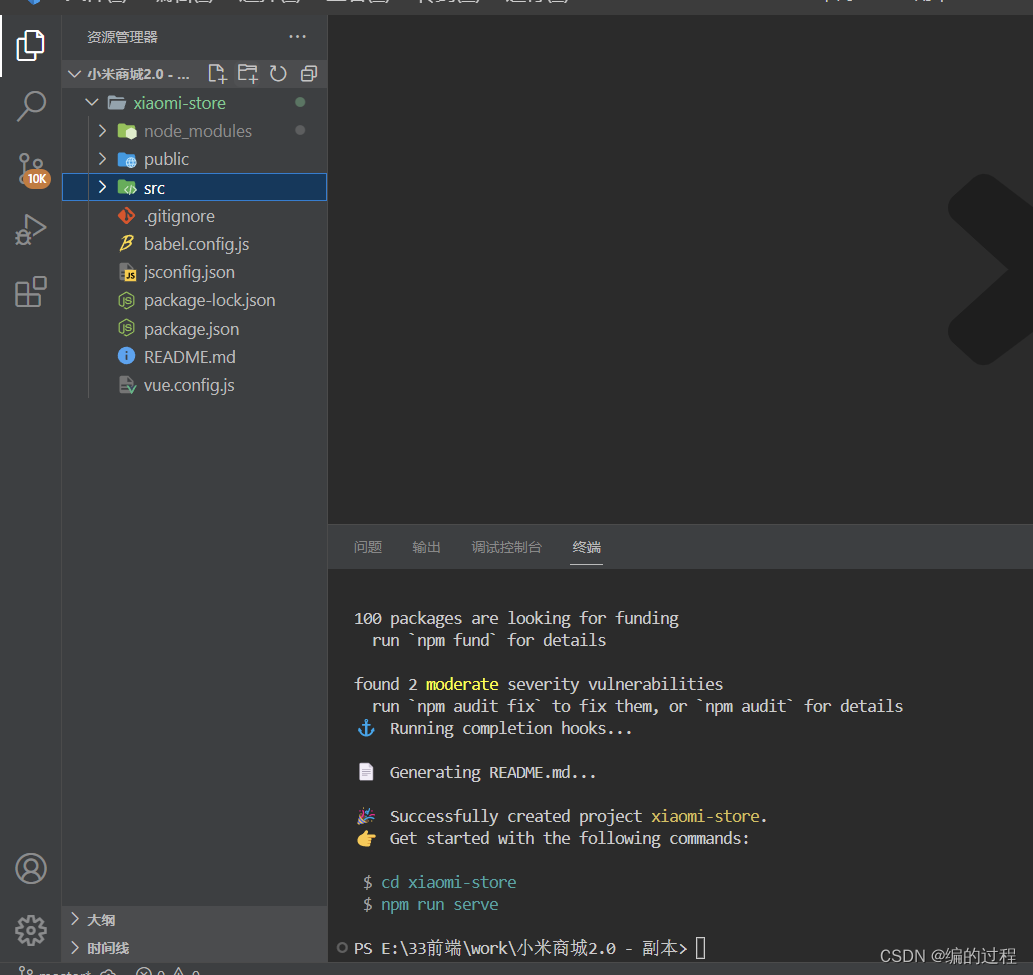Click the node_modules folder icon

pyautogui.click(x=126, y=131)
